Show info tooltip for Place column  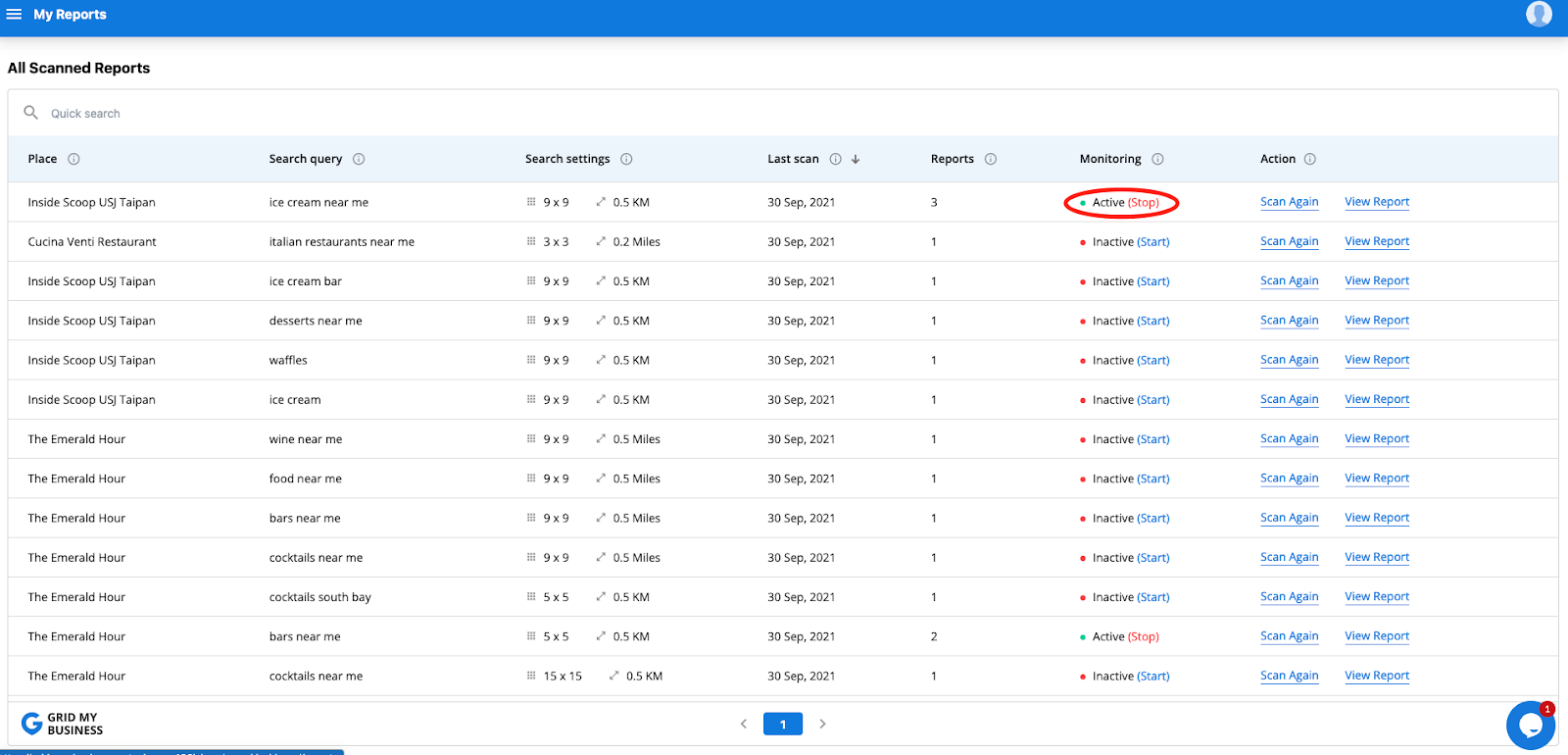[73, 159]
